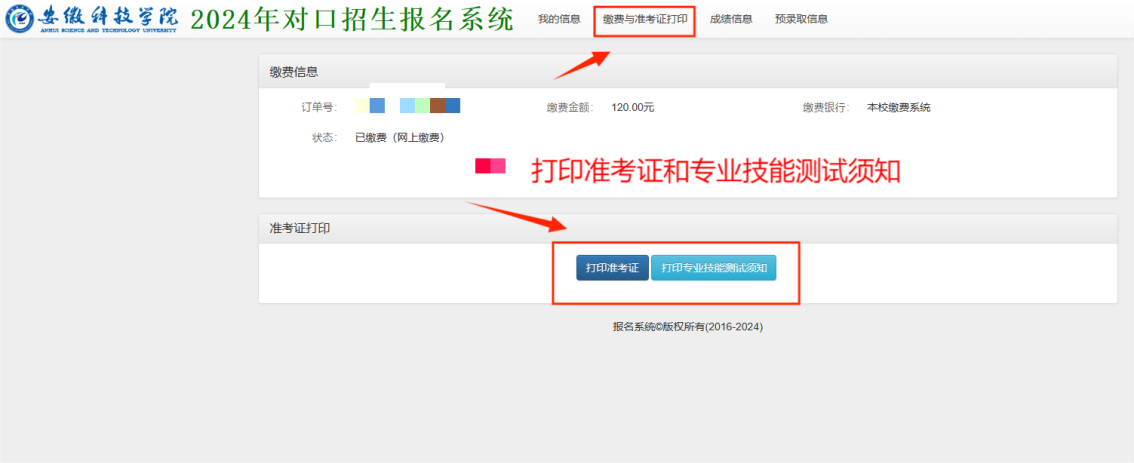Screen dimensions: 1134x463
Task: Click the 已缴费（网上缴费）status text
Action: (399, 137)
